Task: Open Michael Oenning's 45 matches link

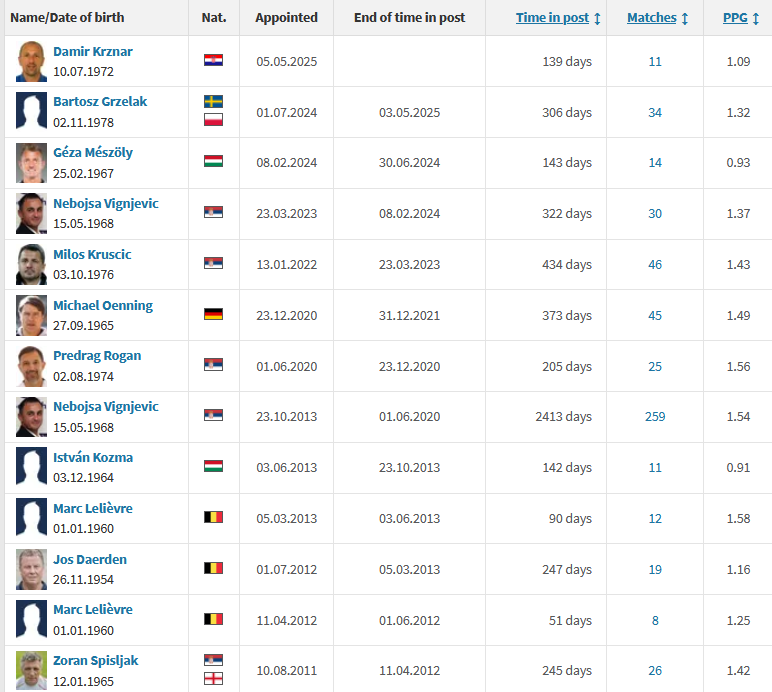Action: [x=655, y=315]
